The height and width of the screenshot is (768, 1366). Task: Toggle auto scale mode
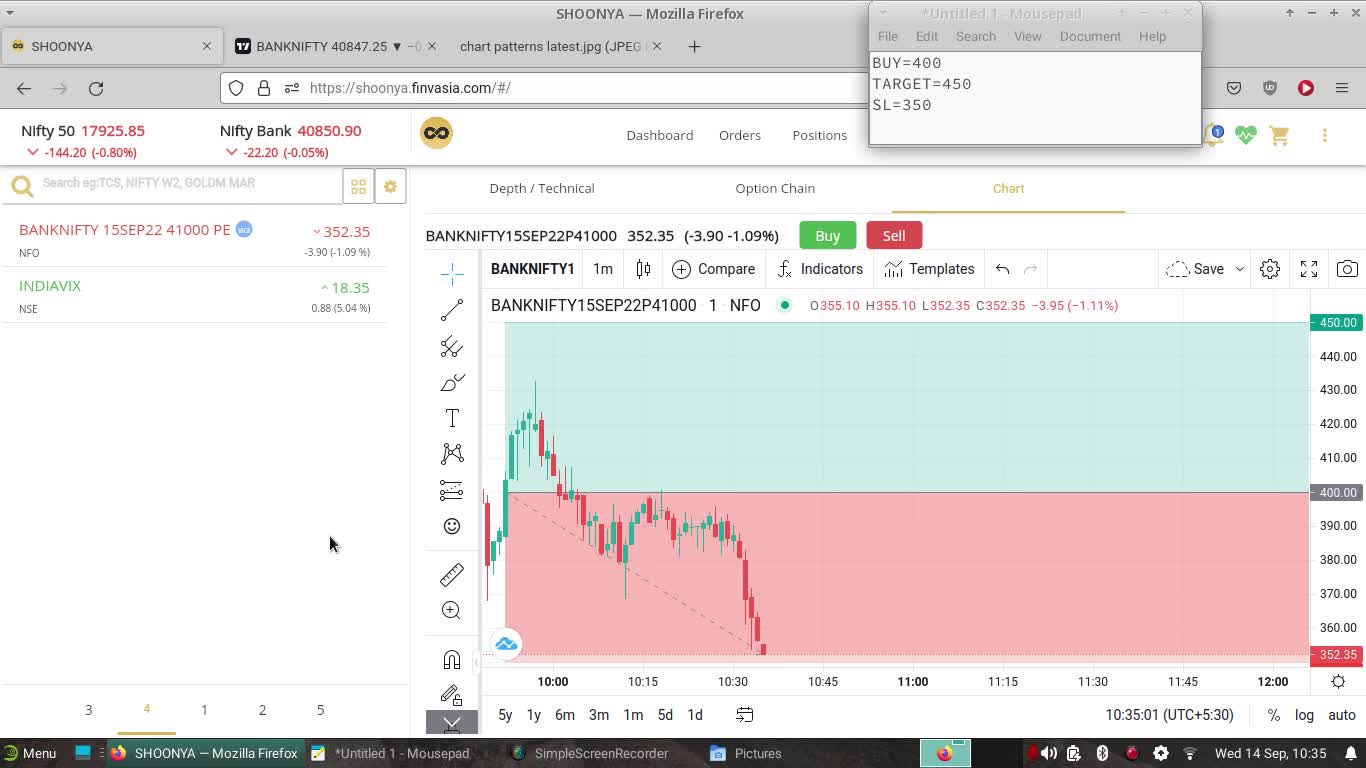coord(1341,715)
